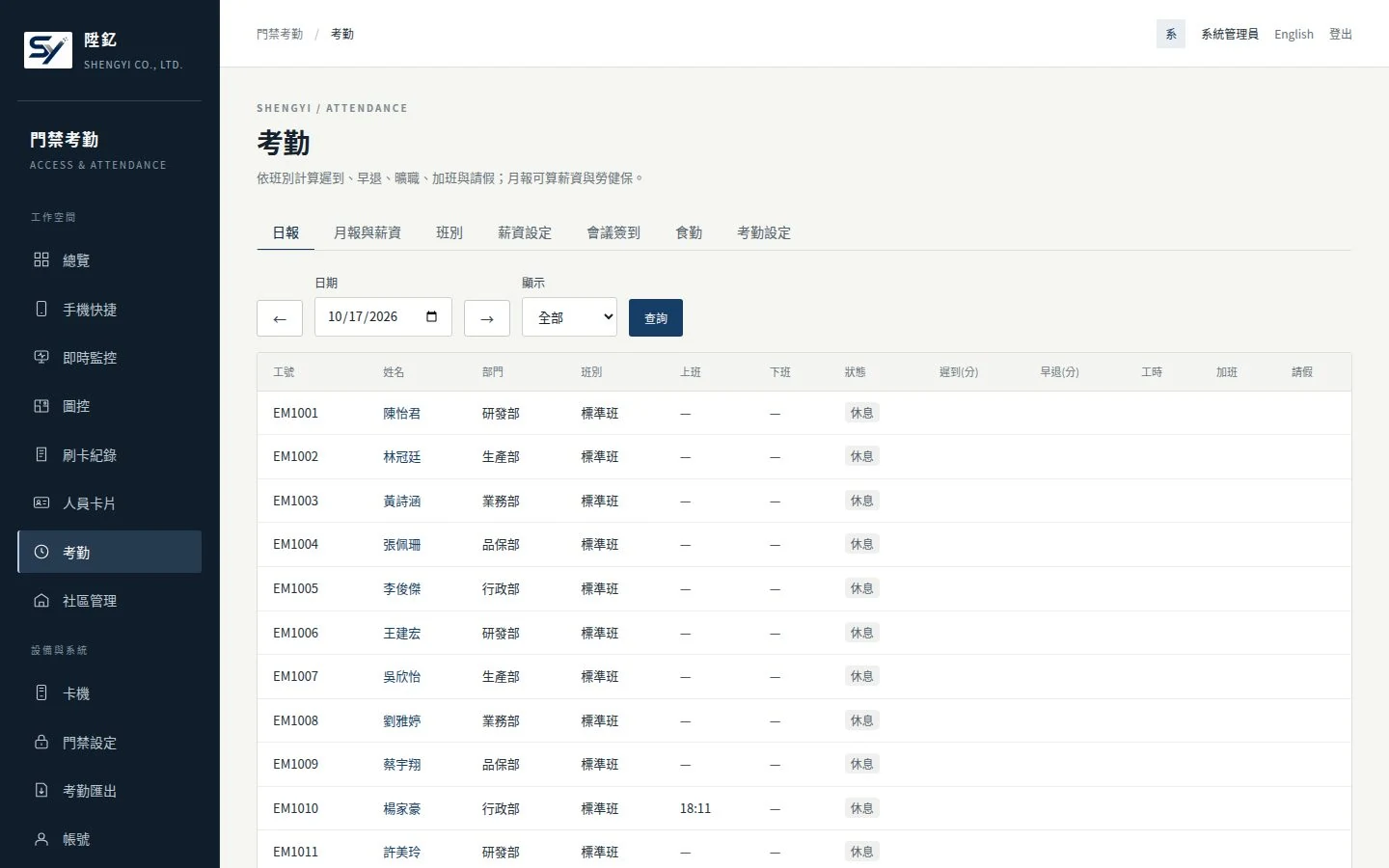Click 標準班 in the EM1008 row
Screen dimensions: 1389x868
(600, 721)
